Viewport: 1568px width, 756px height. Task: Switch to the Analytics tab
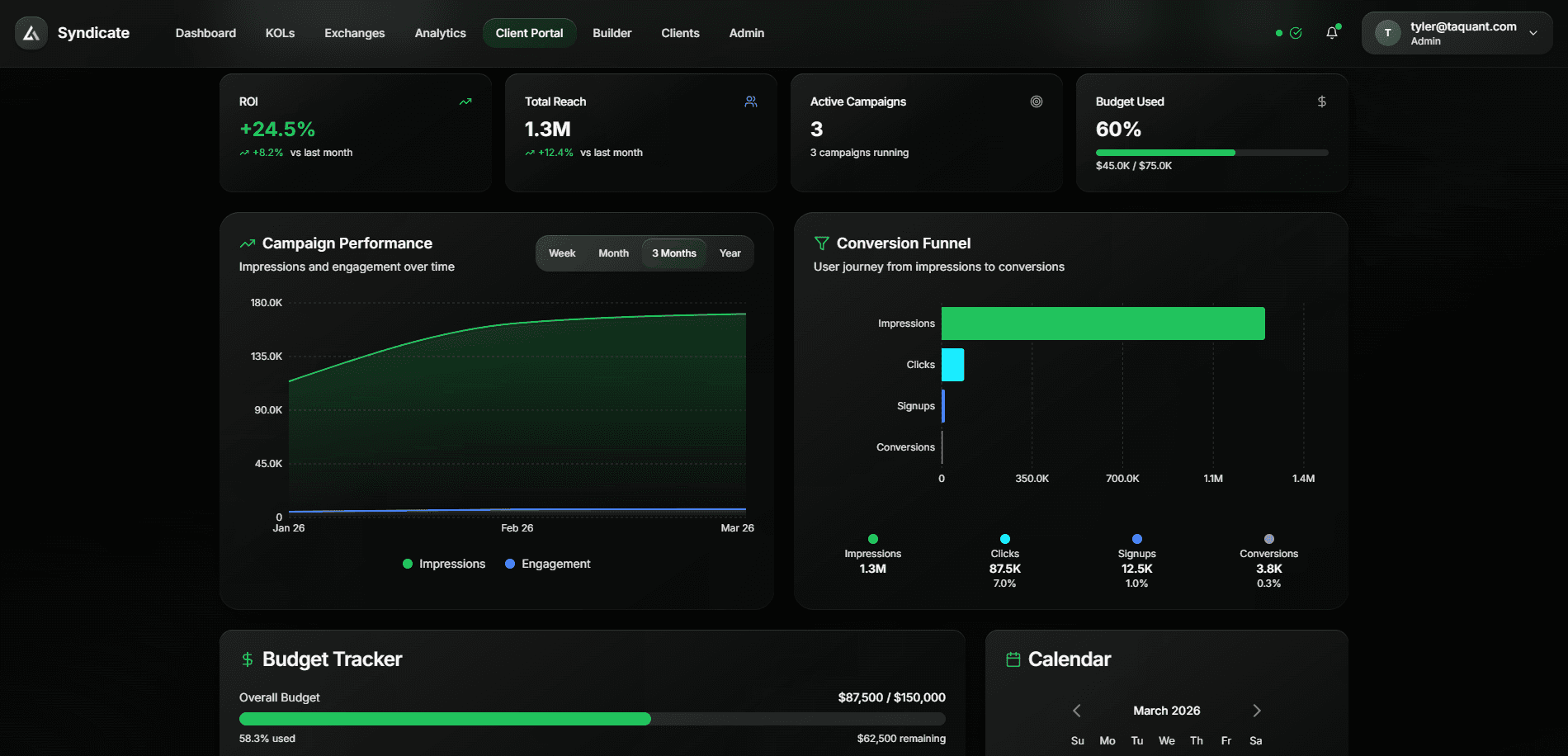pos(440,33)
